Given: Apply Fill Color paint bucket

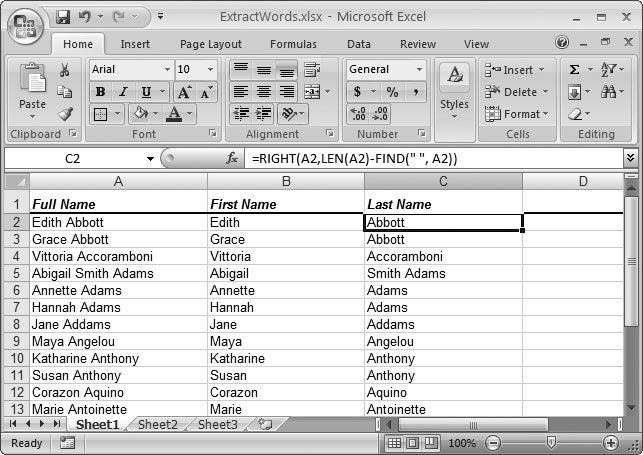Looking at the screenshot, I should click(140, 114).
